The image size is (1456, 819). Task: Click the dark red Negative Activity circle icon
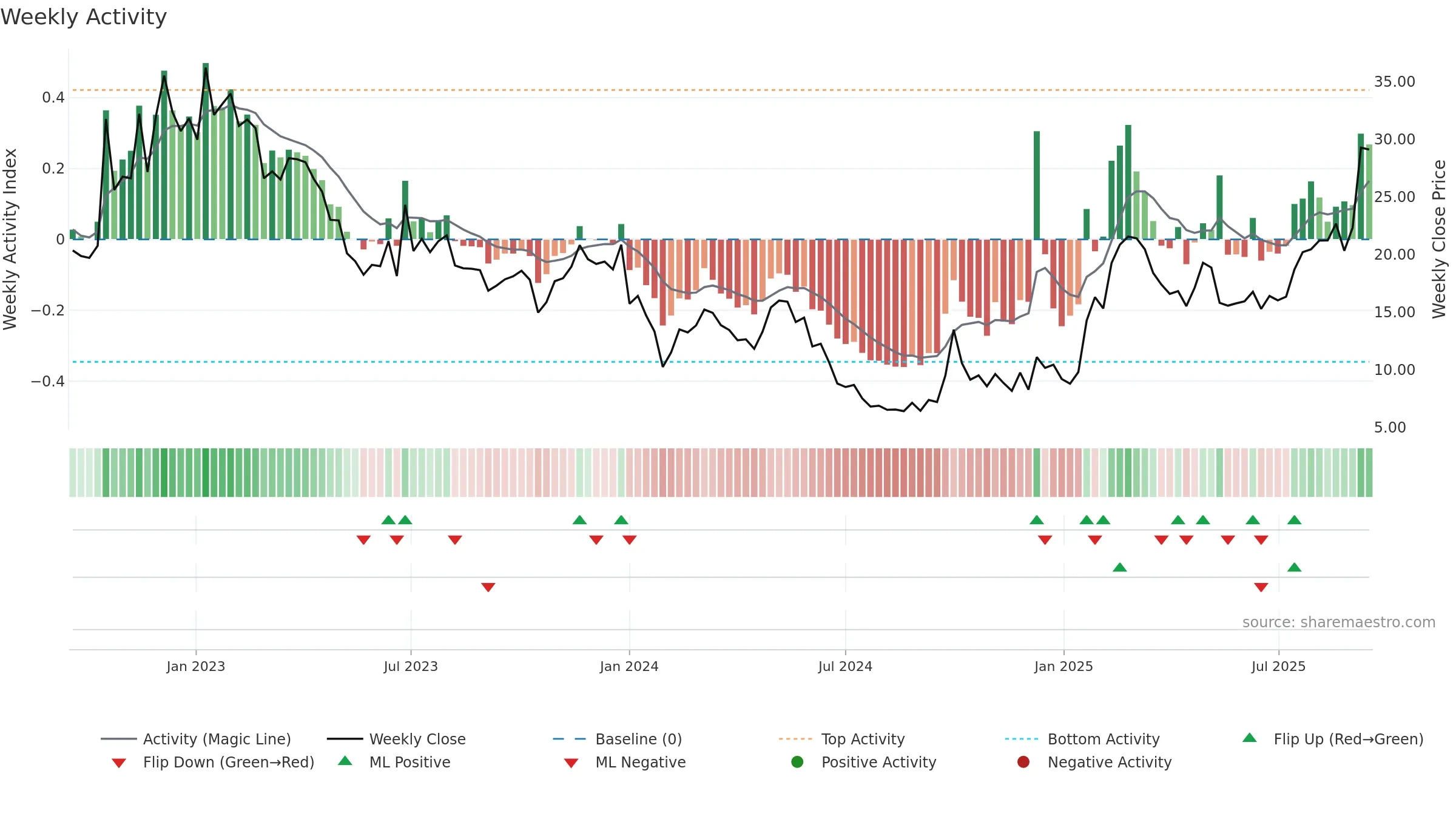pyautogui.click(x=1023, y=762)
